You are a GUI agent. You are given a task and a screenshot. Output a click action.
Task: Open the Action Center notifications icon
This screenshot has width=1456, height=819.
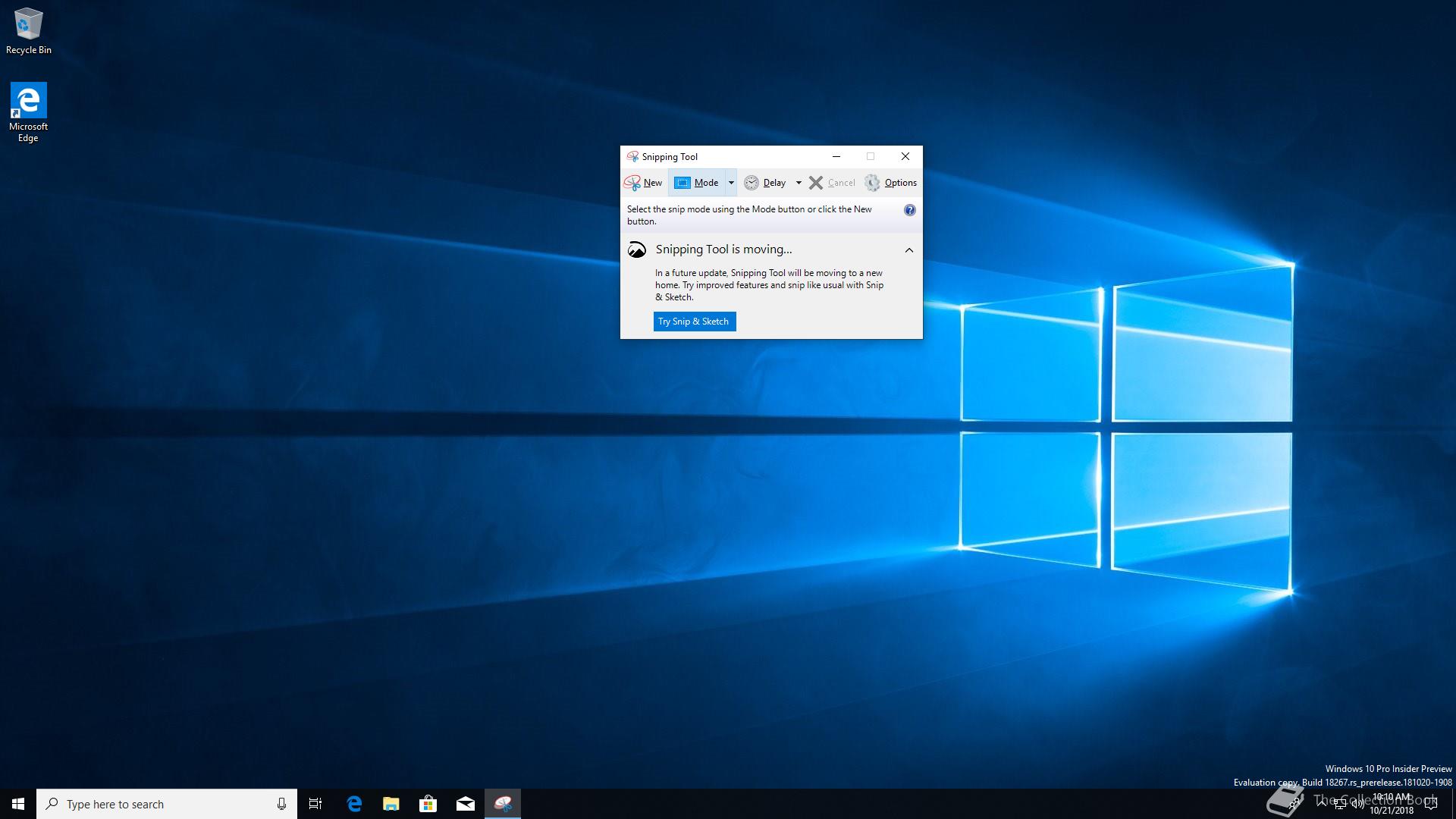1431,804
